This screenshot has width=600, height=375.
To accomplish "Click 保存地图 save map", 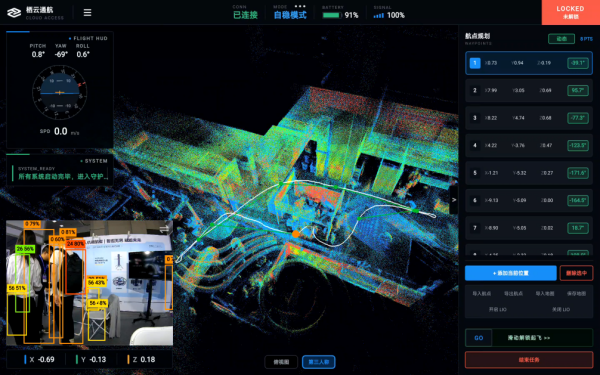I will pos(576,293).
